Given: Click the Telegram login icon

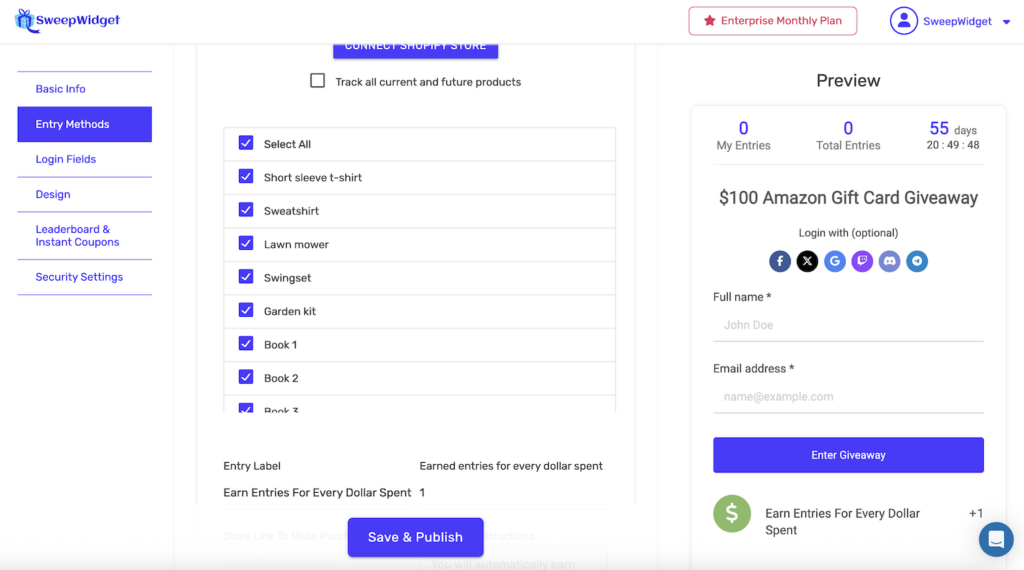Looking at the screenshot, I should coord(917,261).
